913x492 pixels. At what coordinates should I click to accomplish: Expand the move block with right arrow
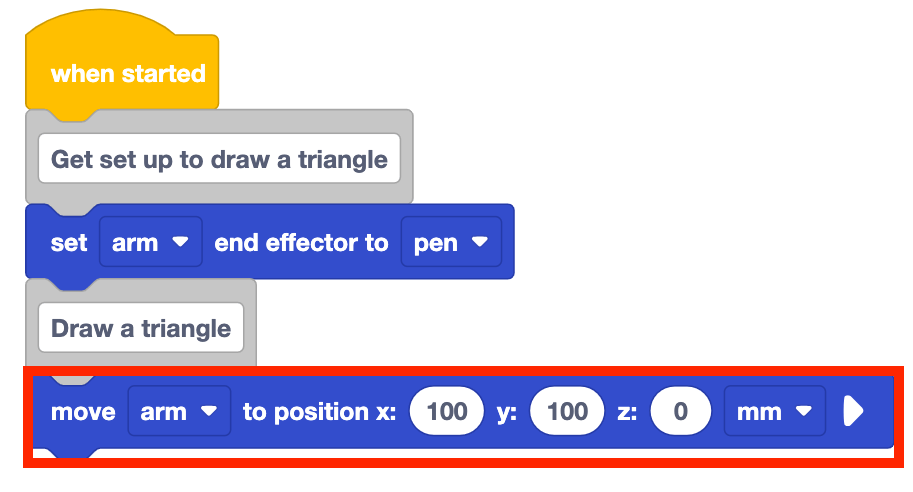point(852,411)
